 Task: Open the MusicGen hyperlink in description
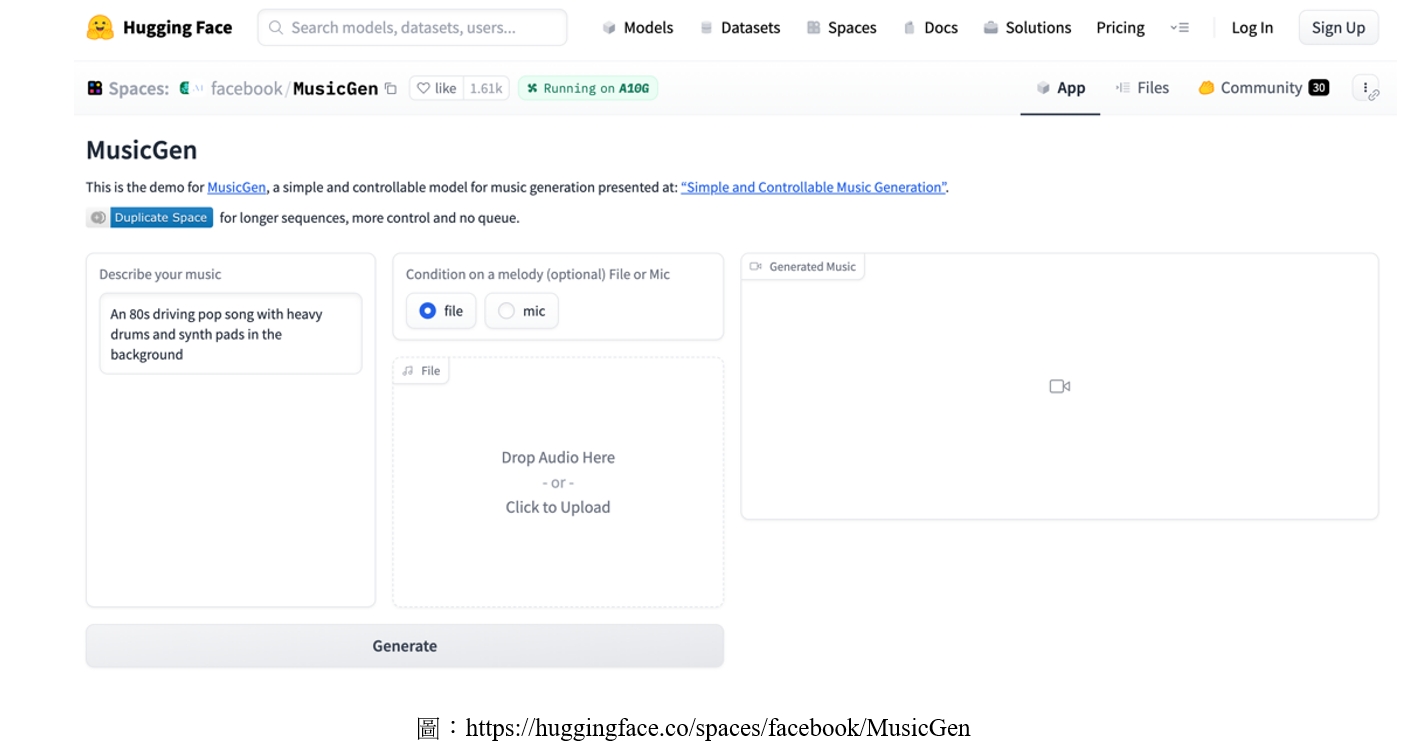point(237,187)
